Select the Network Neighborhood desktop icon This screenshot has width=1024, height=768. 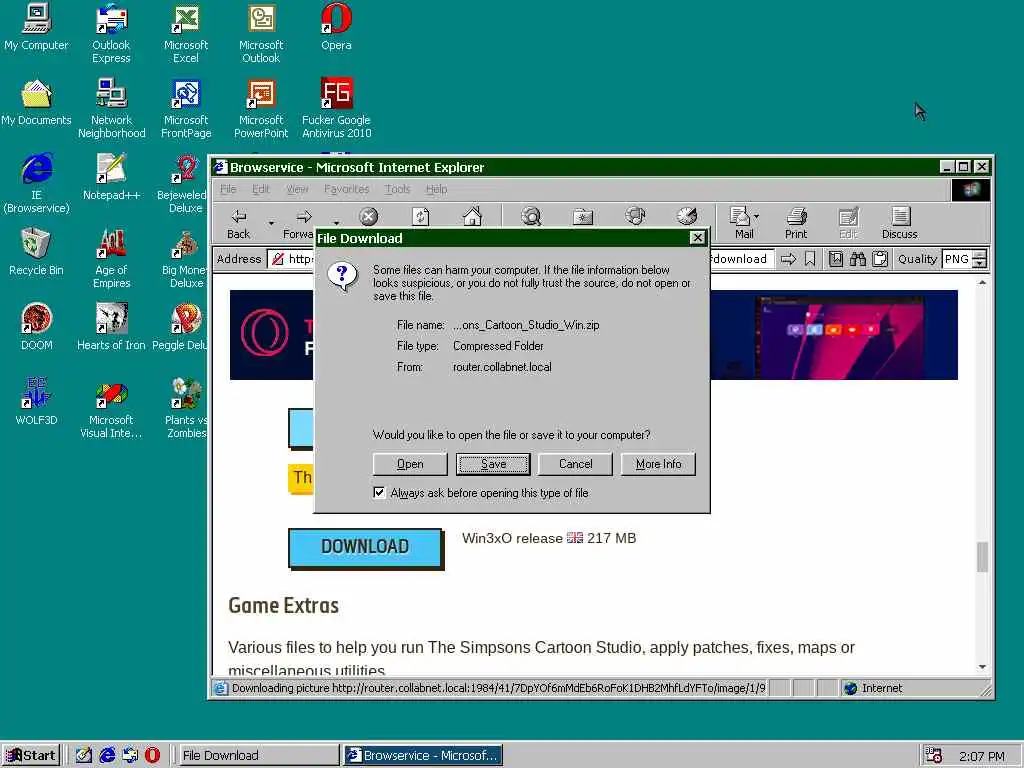(112, 108)
